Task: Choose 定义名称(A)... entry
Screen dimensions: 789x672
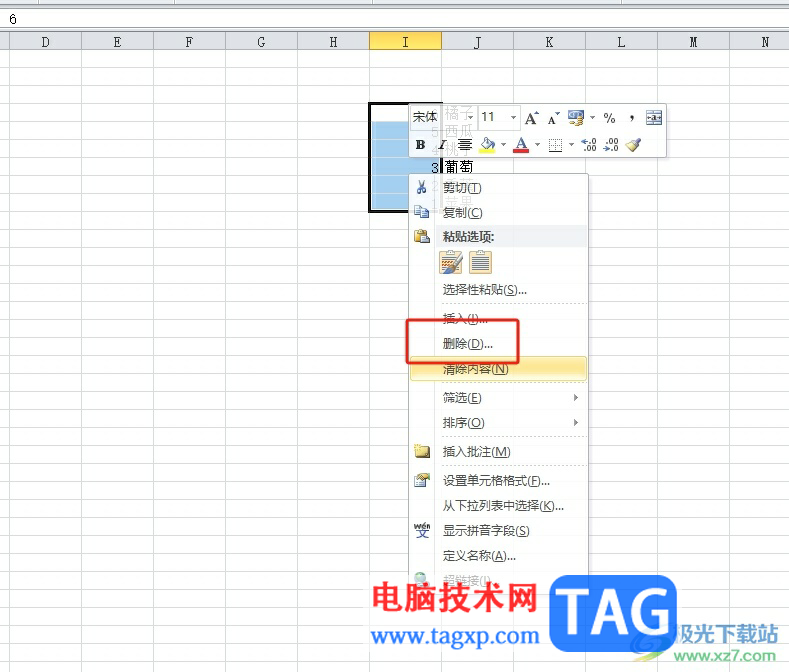Action: [498, 556]
